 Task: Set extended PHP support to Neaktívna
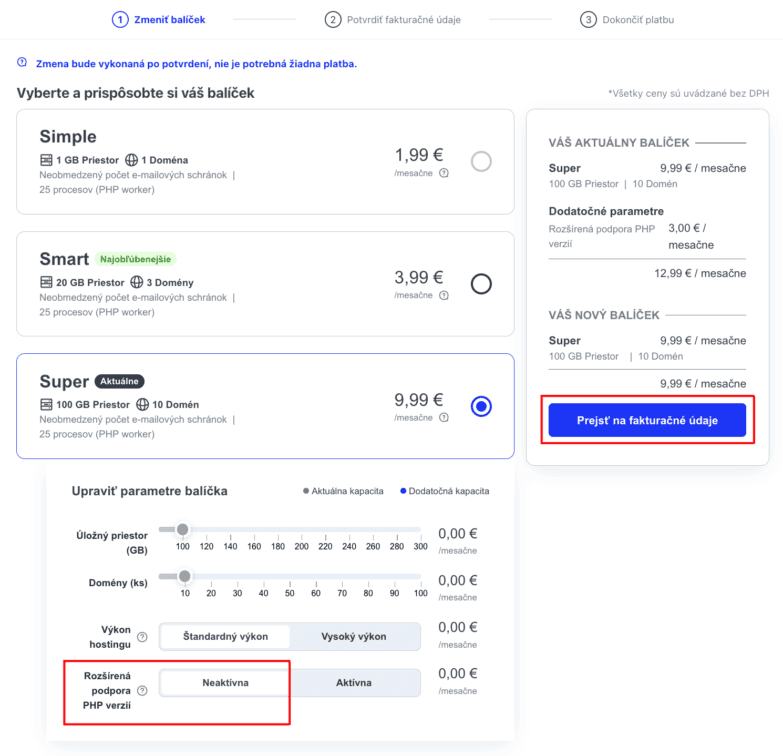click(x=225, y=683)
